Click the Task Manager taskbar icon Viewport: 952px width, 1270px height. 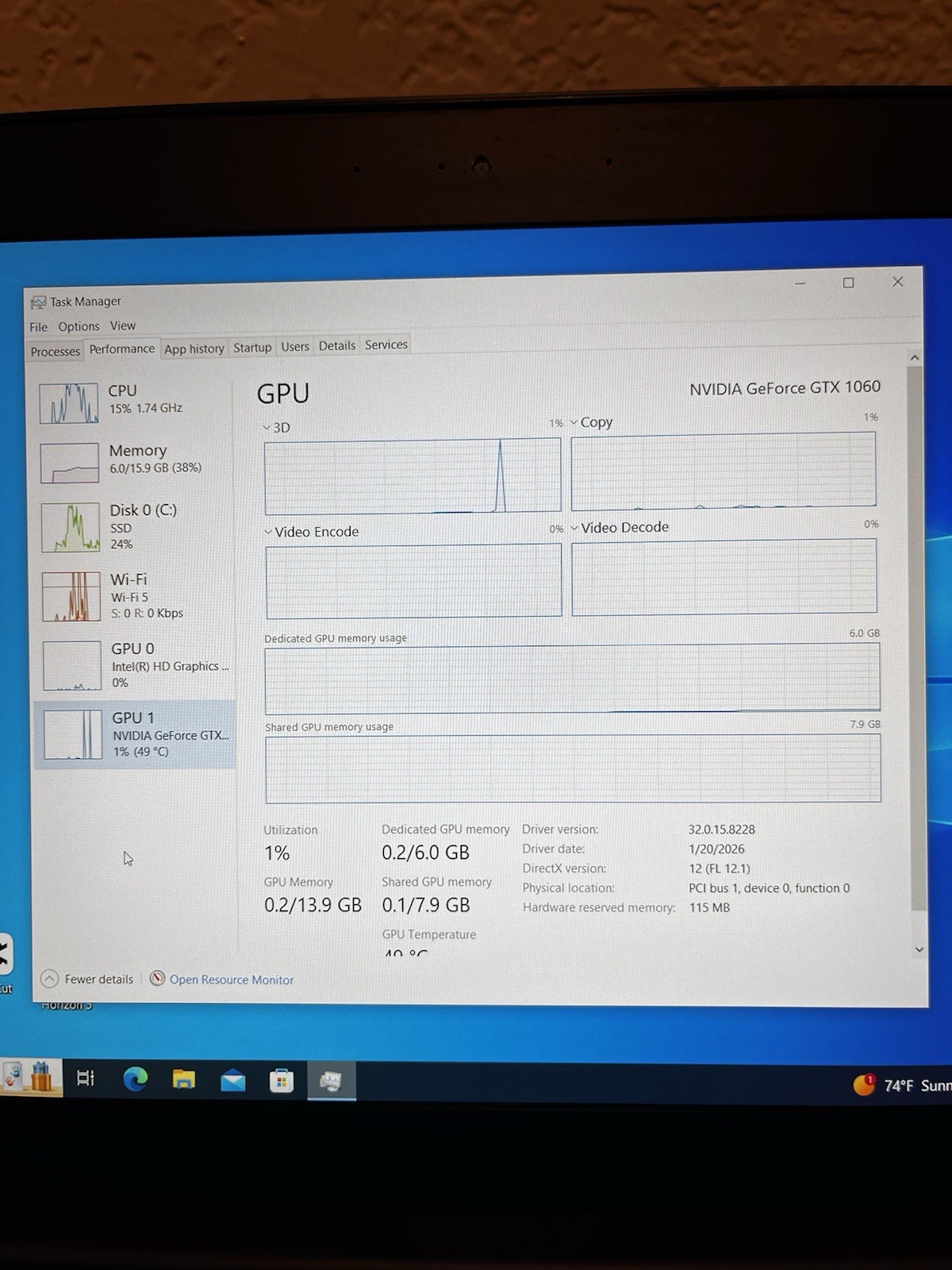tap(331, 1081)
